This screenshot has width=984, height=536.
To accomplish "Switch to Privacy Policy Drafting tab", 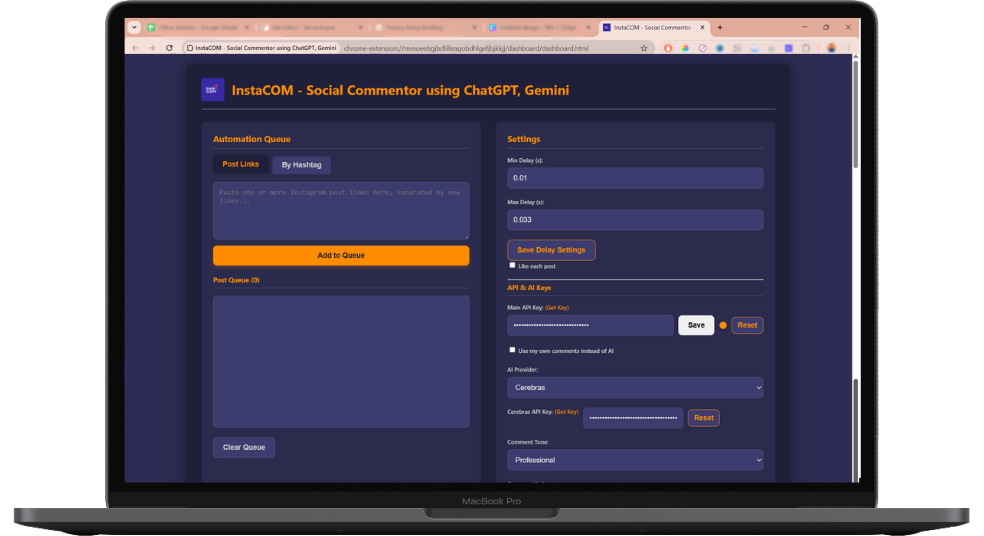I will (425, 28).
